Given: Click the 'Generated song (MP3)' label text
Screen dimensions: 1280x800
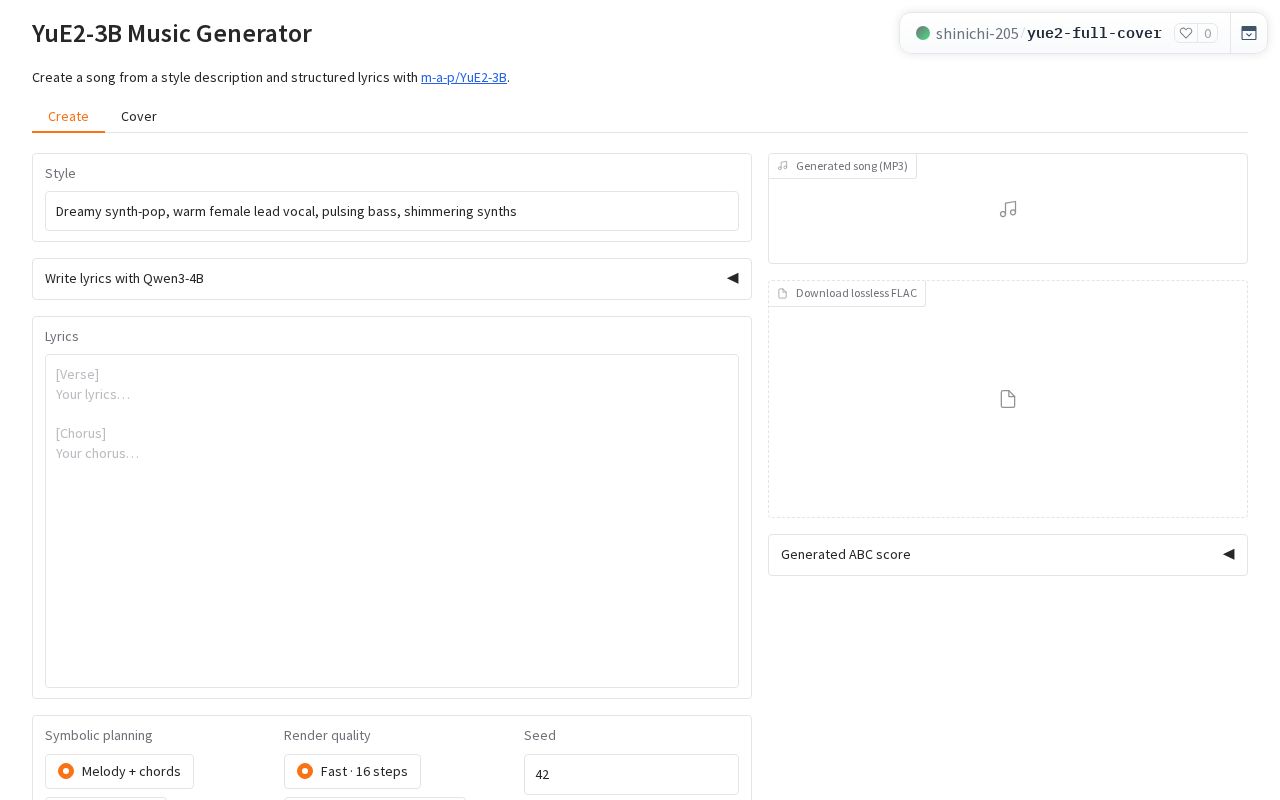Looking at the screenshot, I should pos(852,166).
